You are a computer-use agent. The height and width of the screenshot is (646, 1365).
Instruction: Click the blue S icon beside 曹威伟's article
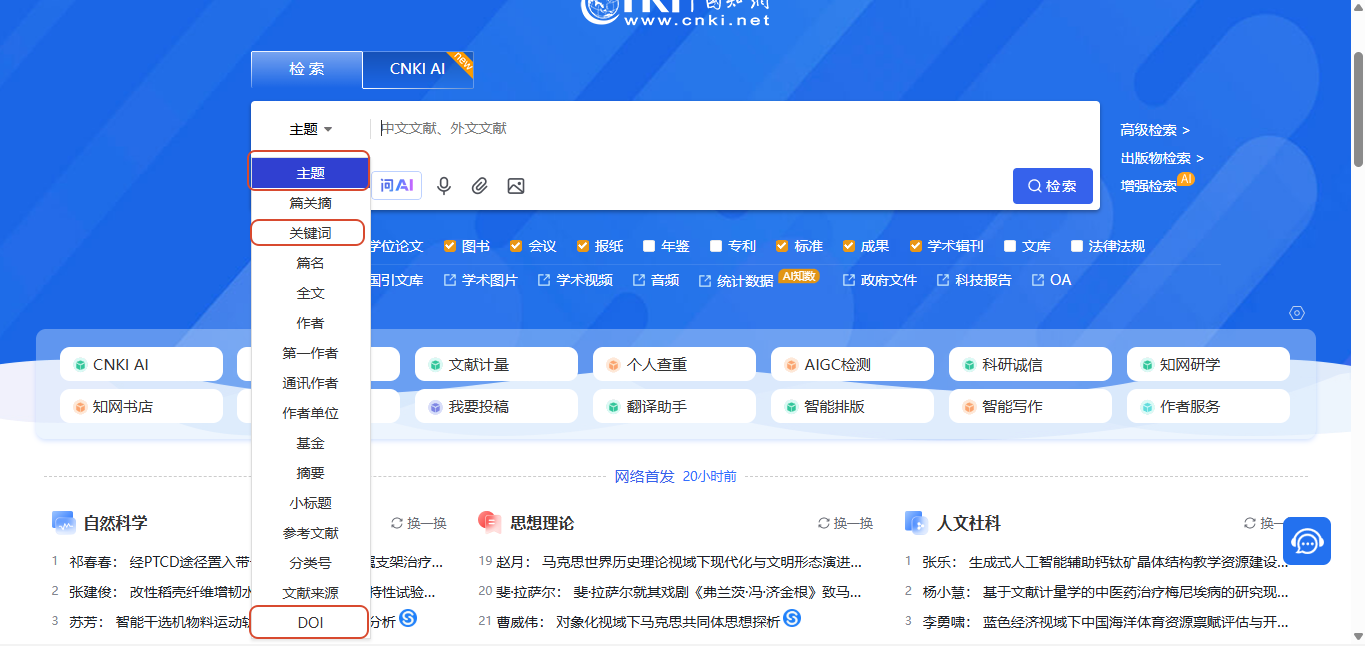click(x=792, y=619)
